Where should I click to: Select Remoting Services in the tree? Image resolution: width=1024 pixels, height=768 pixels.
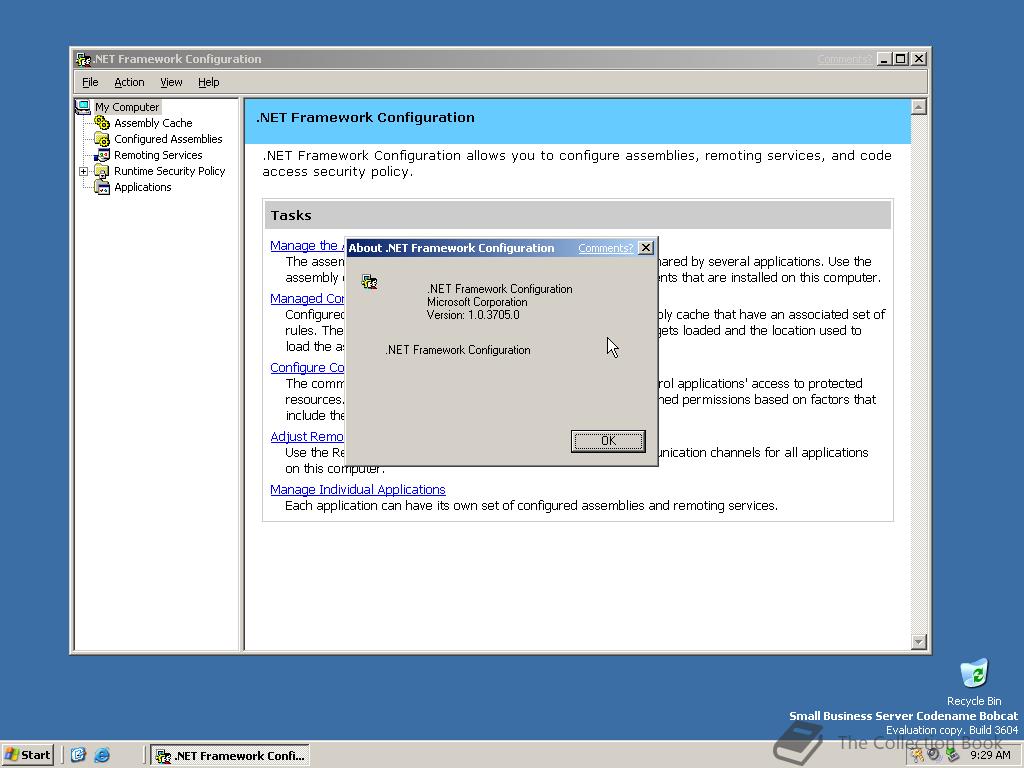point(158,155)
